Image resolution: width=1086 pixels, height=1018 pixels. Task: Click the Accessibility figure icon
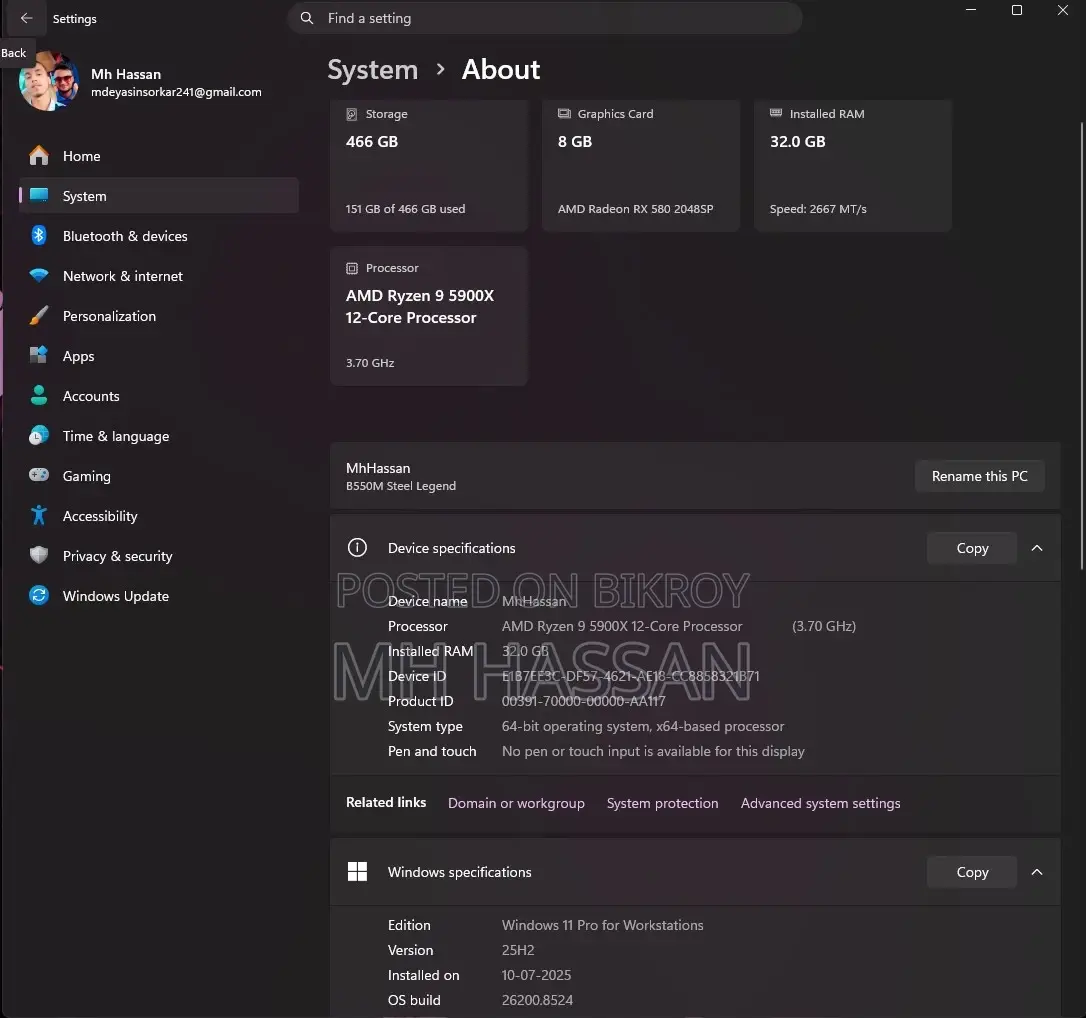pyautogui.click(x=39, y=515)
